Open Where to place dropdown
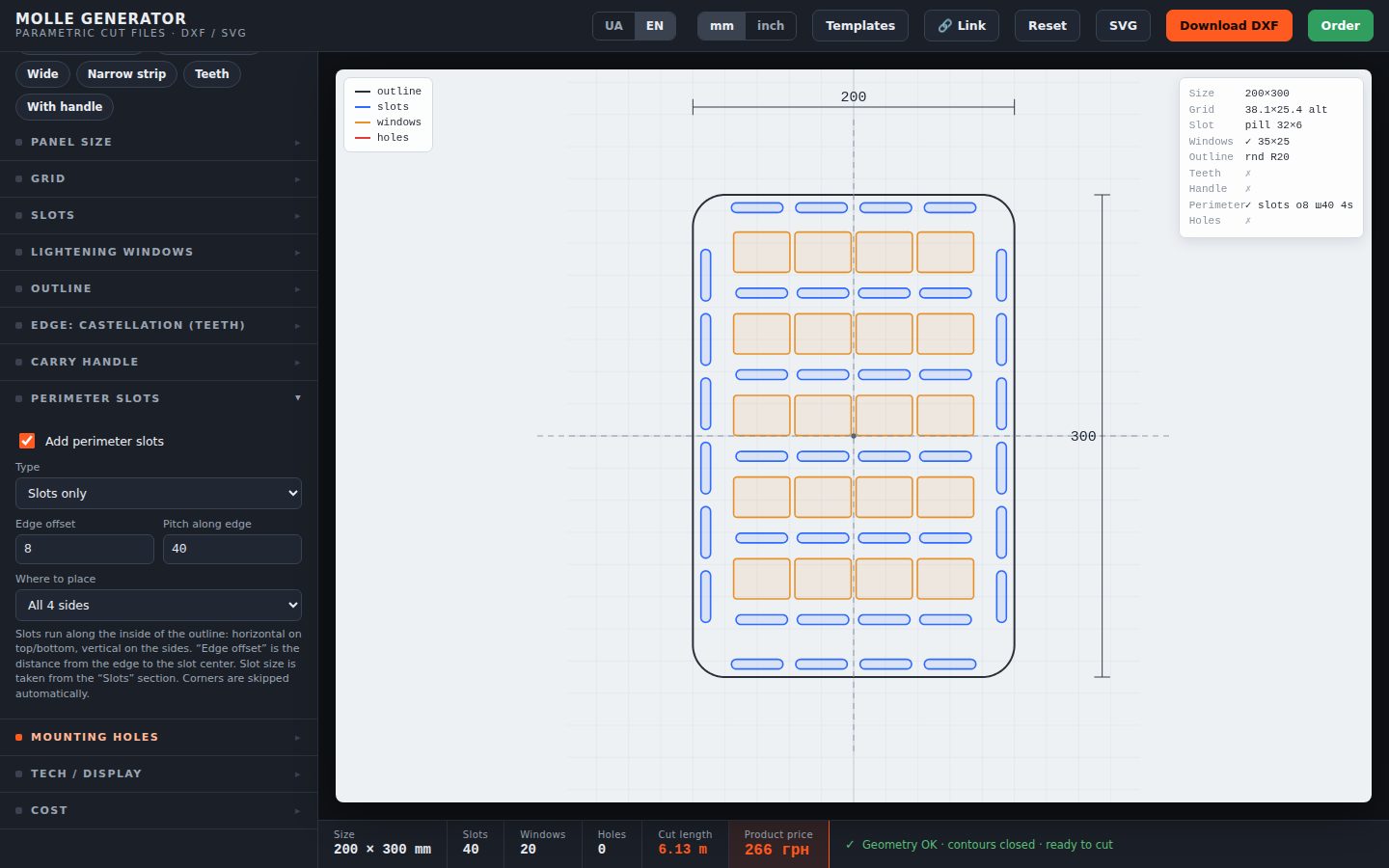The width and height of the screenshot is (1389, 868). [158, 605]
